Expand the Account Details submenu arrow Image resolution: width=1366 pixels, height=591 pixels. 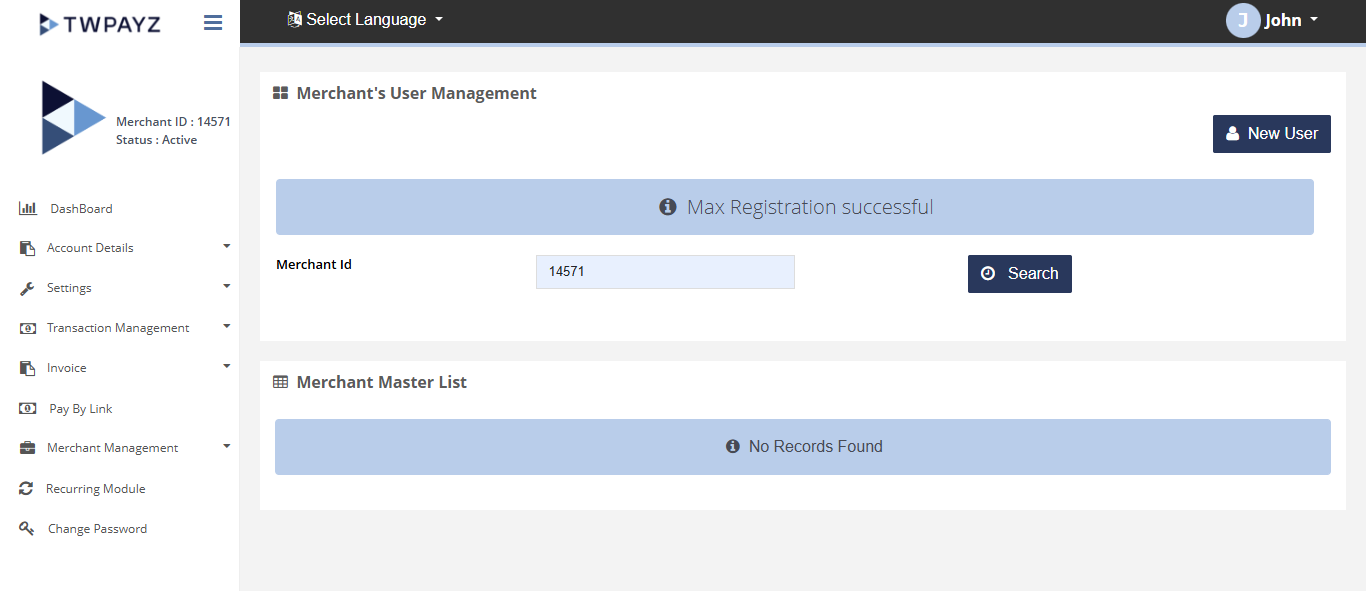(x=227, y=246)
